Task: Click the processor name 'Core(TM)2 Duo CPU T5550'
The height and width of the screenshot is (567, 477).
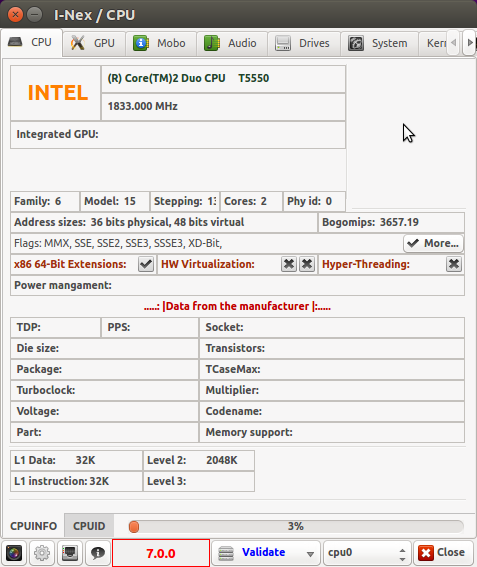Action: (x=188, y=78)
